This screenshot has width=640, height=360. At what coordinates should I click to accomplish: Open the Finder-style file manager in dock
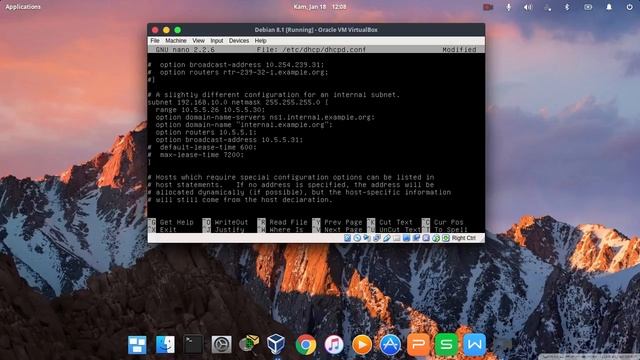pos(165,344)
